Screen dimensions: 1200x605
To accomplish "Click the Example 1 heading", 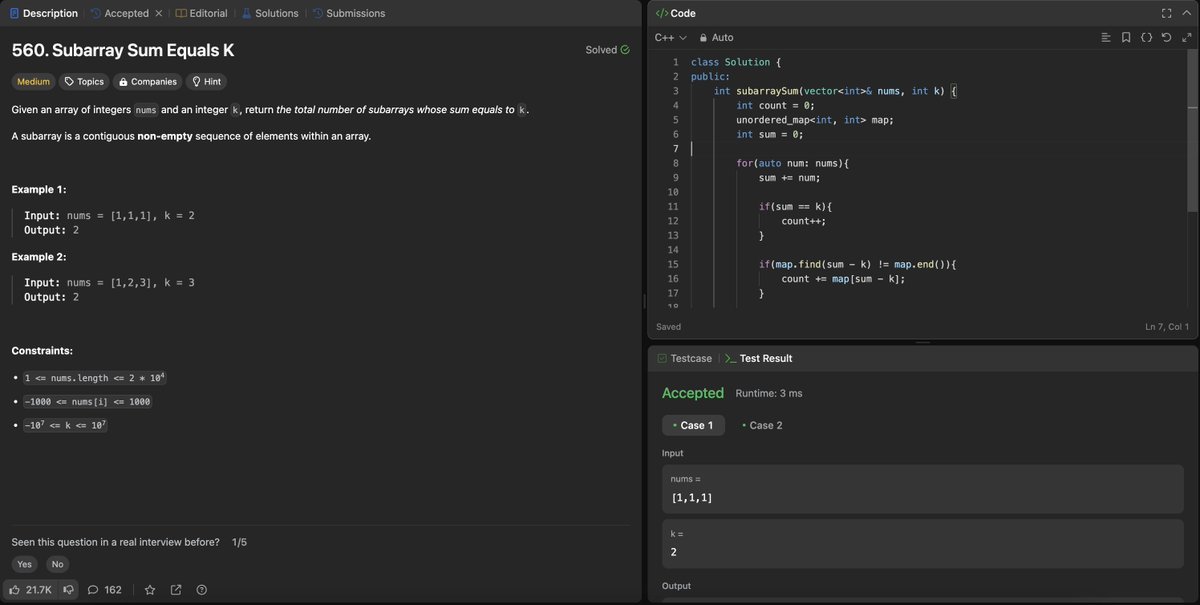I will click(x=39, y=189).
